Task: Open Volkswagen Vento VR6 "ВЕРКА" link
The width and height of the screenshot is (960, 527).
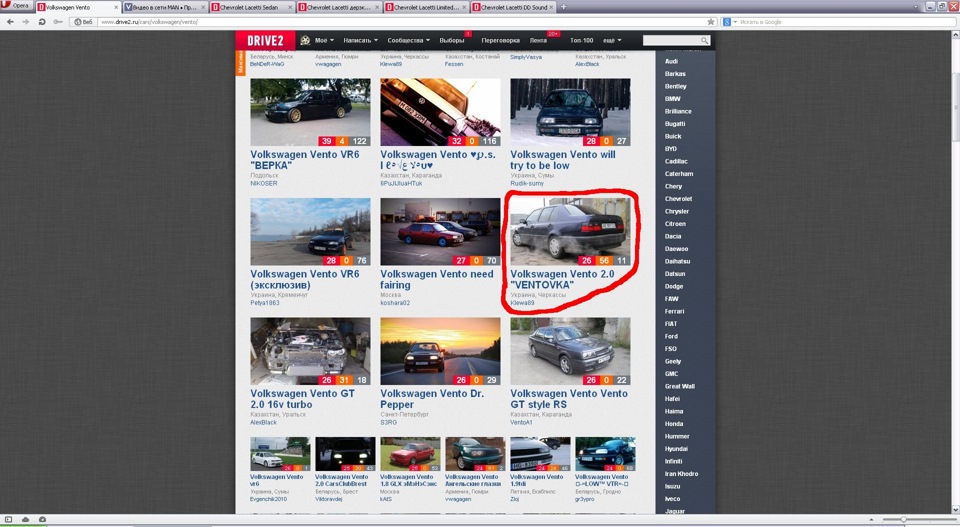Action: (305, 160)
